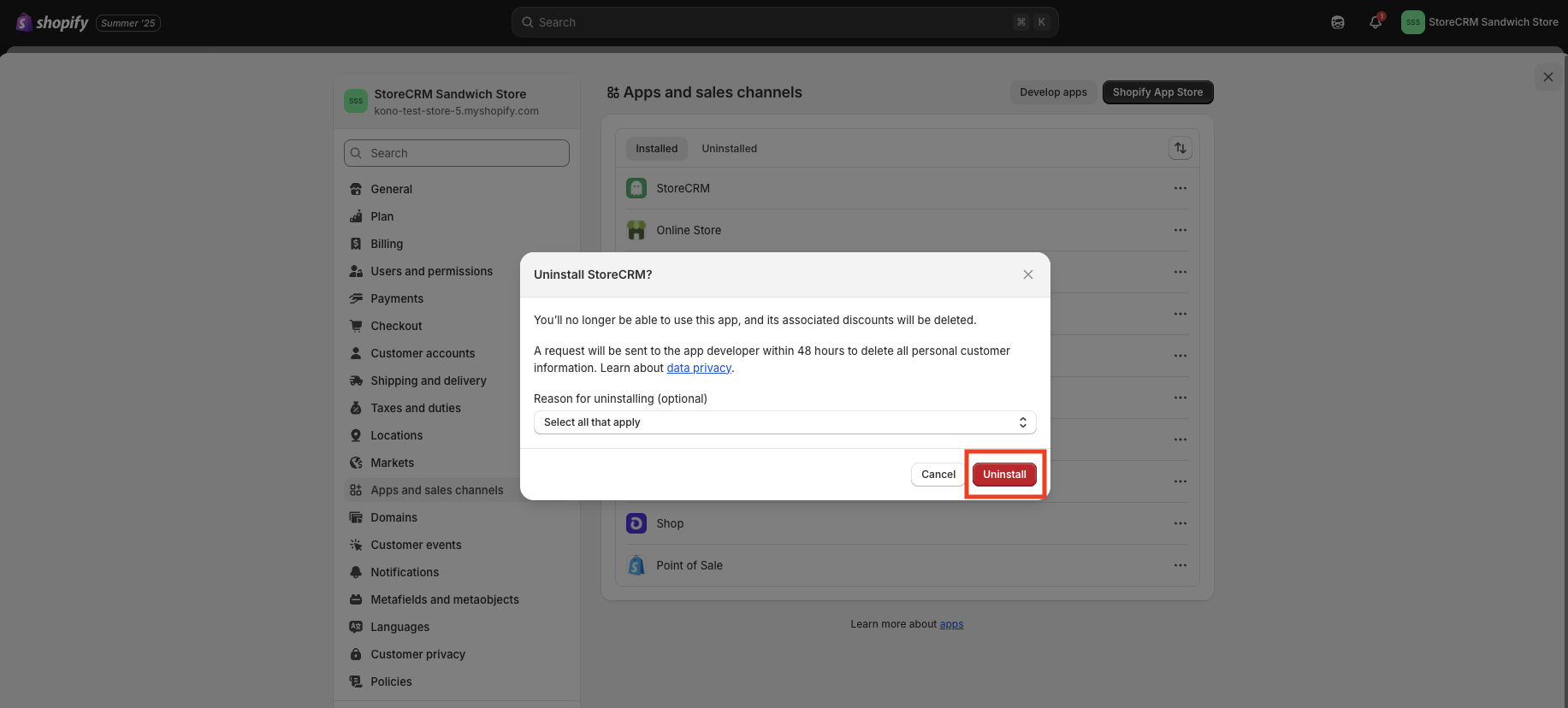Confirm with the red Uninstall button
This screenshot has height=708, width=1568.
coord(1004,475)
